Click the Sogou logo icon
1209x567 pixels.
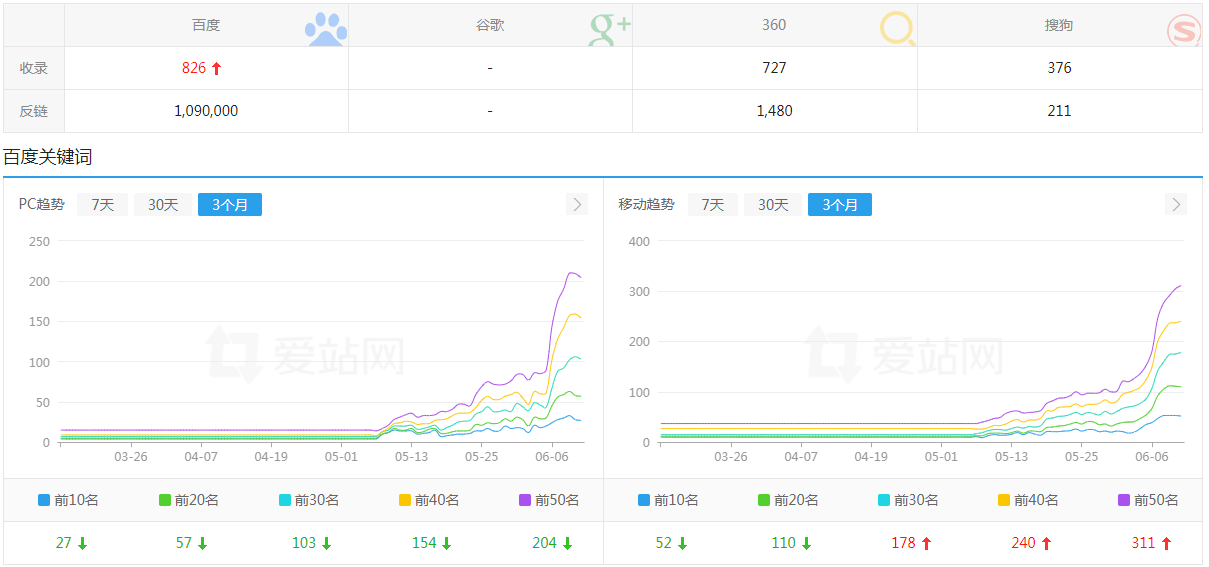(x=1184, y=29)
